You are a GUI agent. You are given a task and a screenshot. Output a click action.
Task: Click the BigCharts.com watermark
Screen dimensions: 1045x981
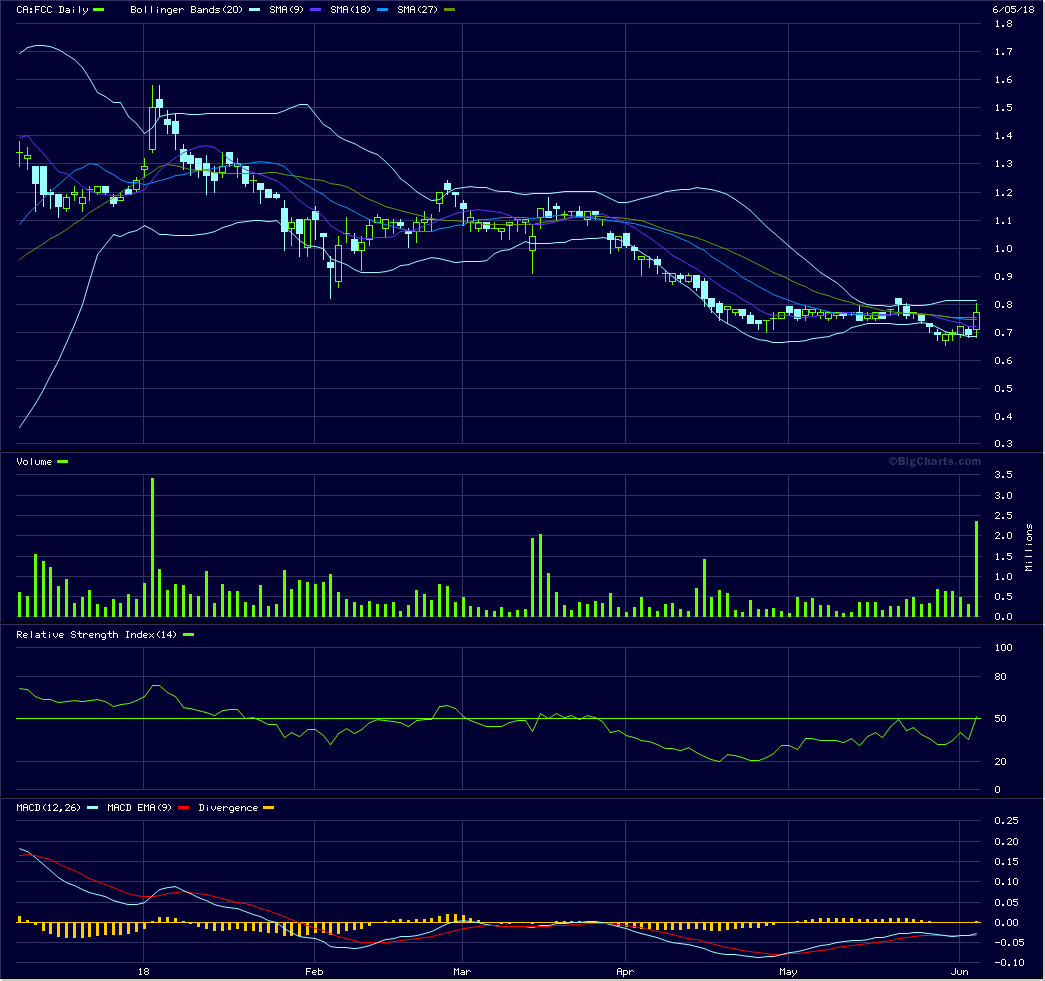pos(934,461)
